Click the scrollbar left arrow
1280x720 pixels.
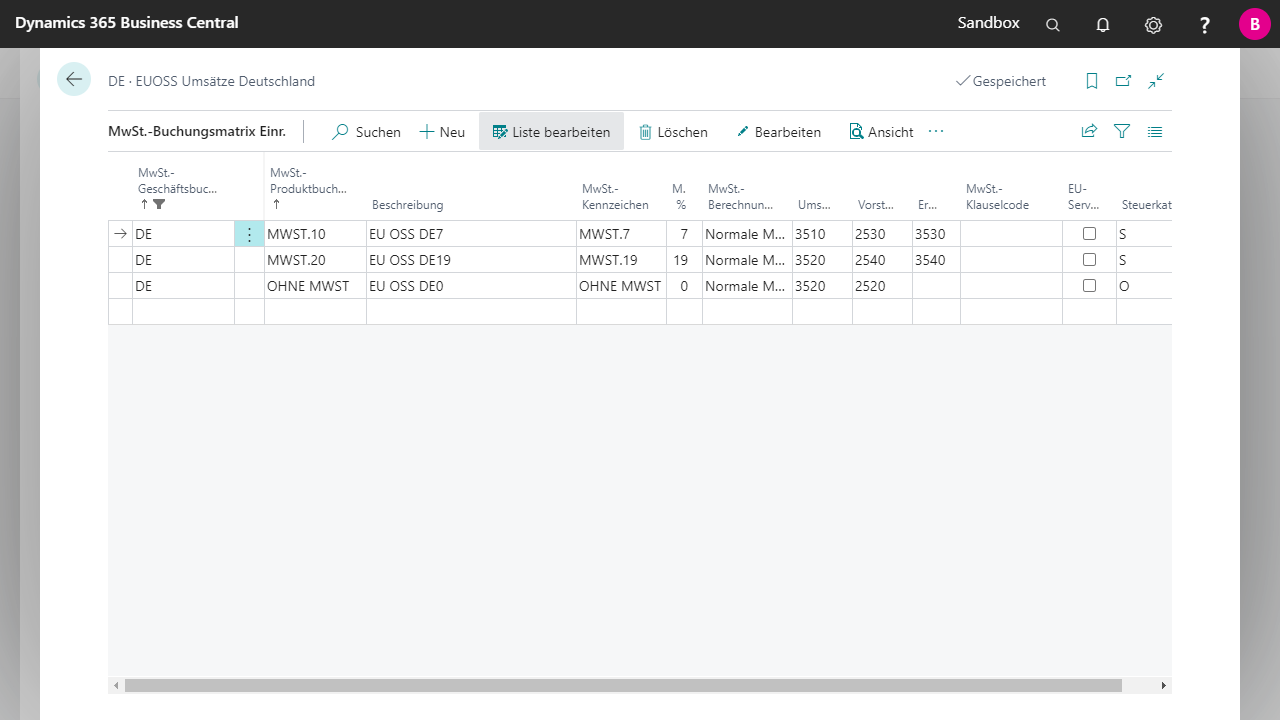[x=116, y=686]
